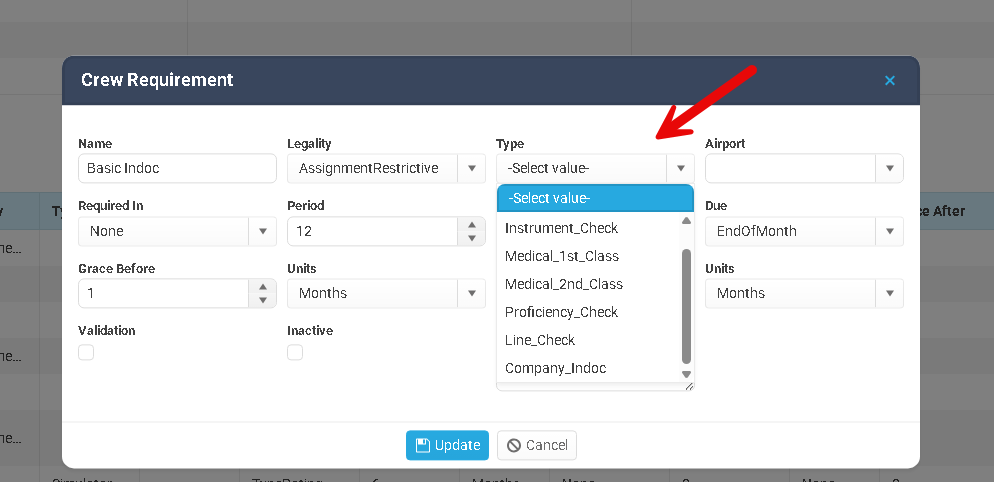Choose Medical_1st_Class option
This screenshot has height=482, width=994.
(561, 256)
